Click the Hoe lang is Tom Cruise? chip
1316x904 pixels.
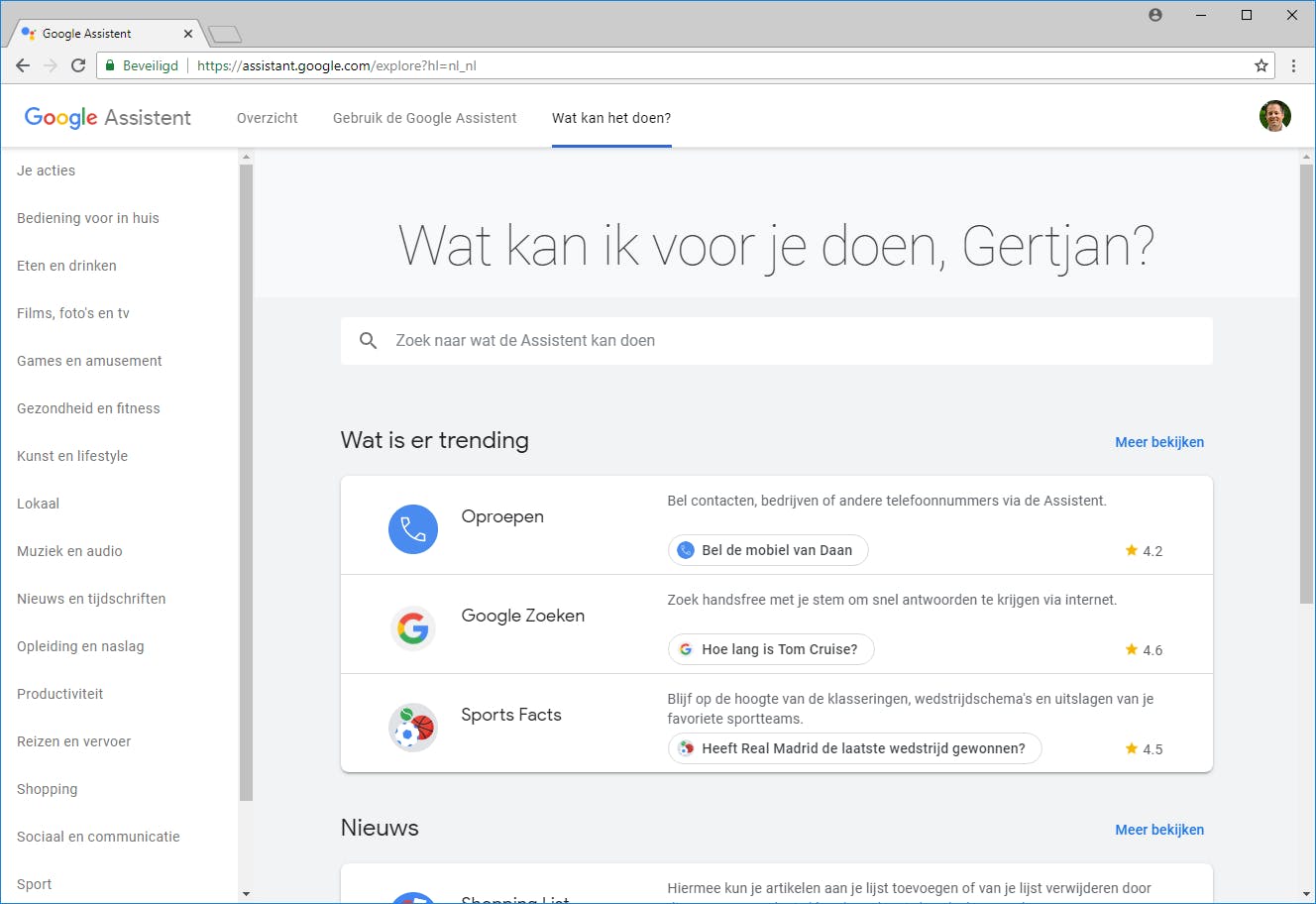tap(771, 649)
